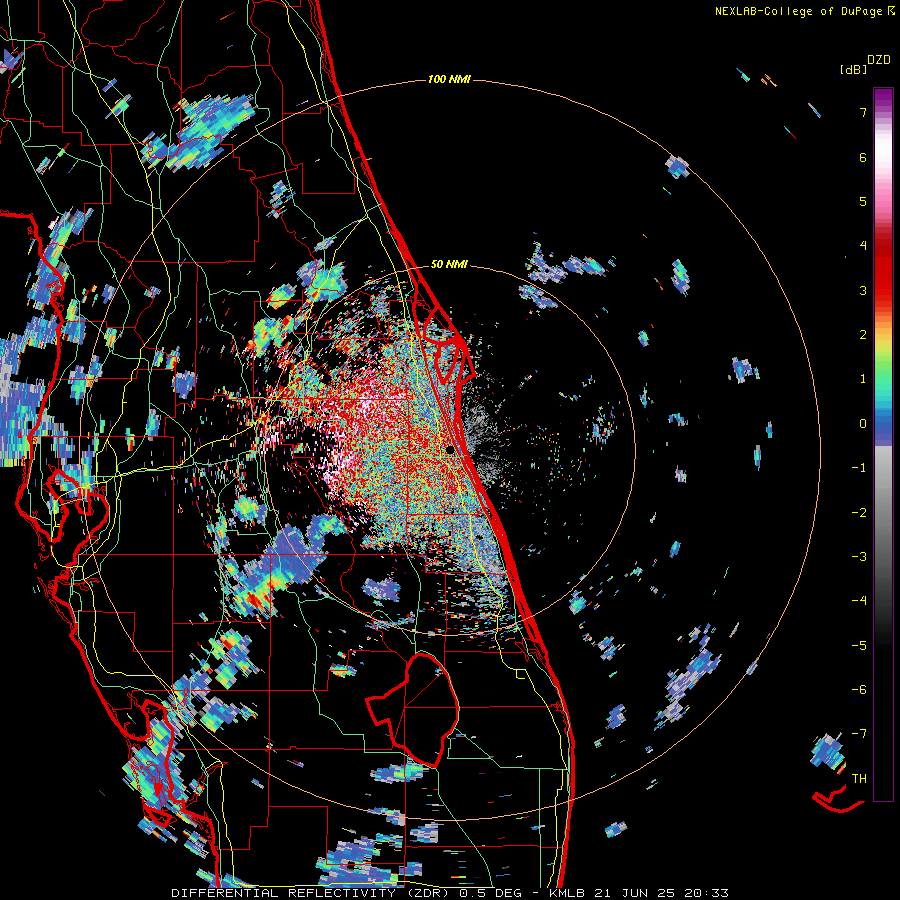This screenshot has width=900, height=900.
Task: Click the 3 value on color scale
Action: pos(863,290)
